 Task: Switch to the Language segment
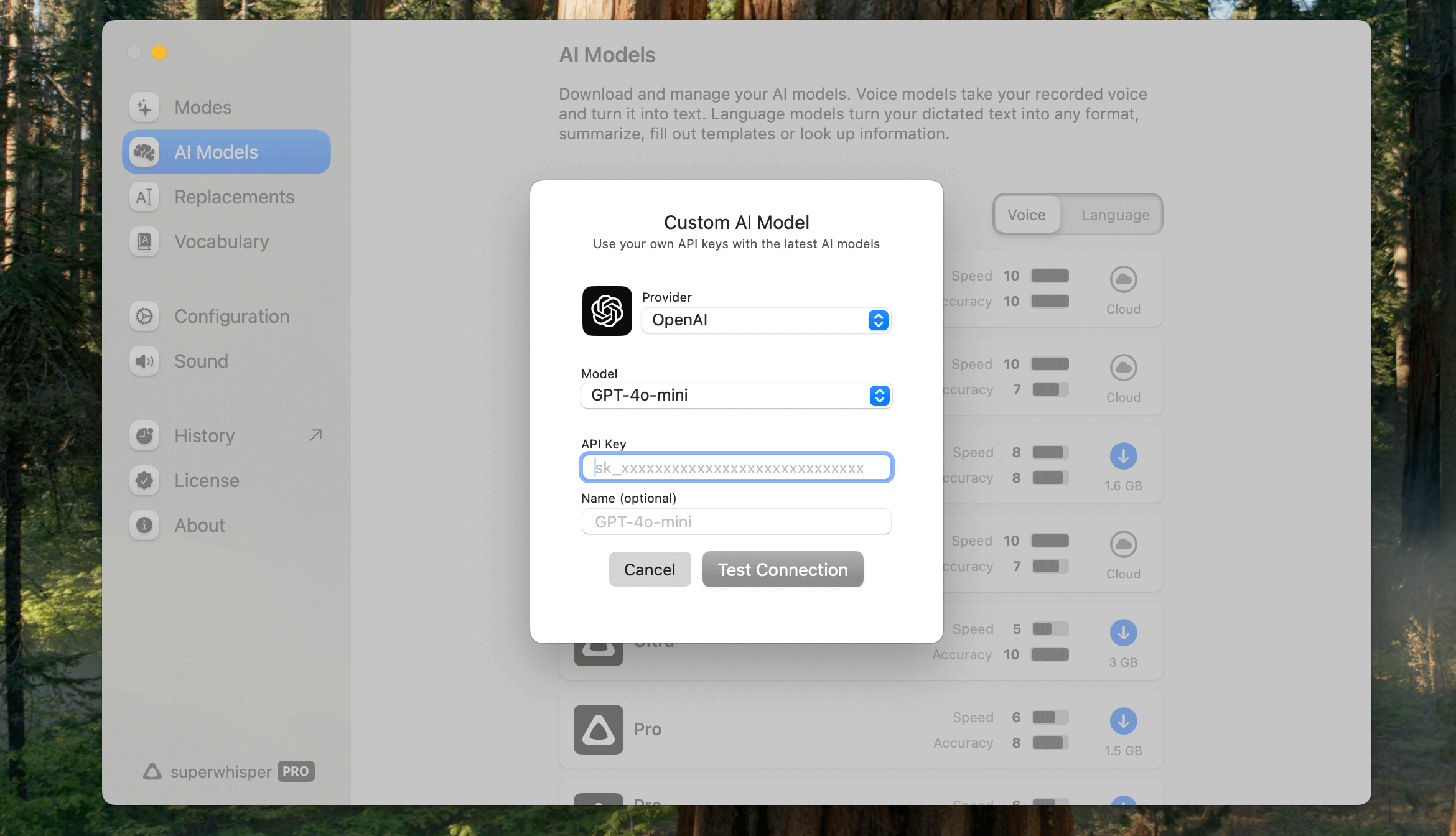point(1115,215)
